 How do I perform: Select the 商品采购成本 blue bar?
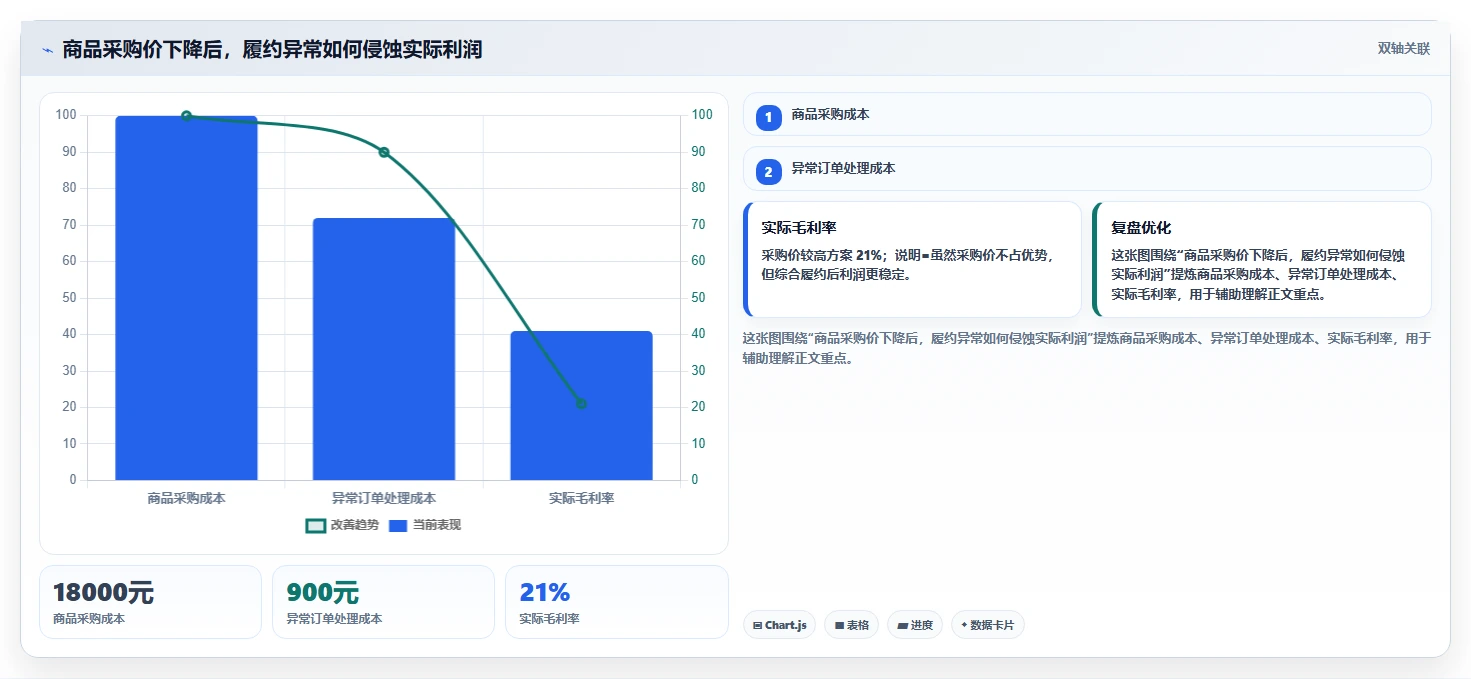click(186, 298)
